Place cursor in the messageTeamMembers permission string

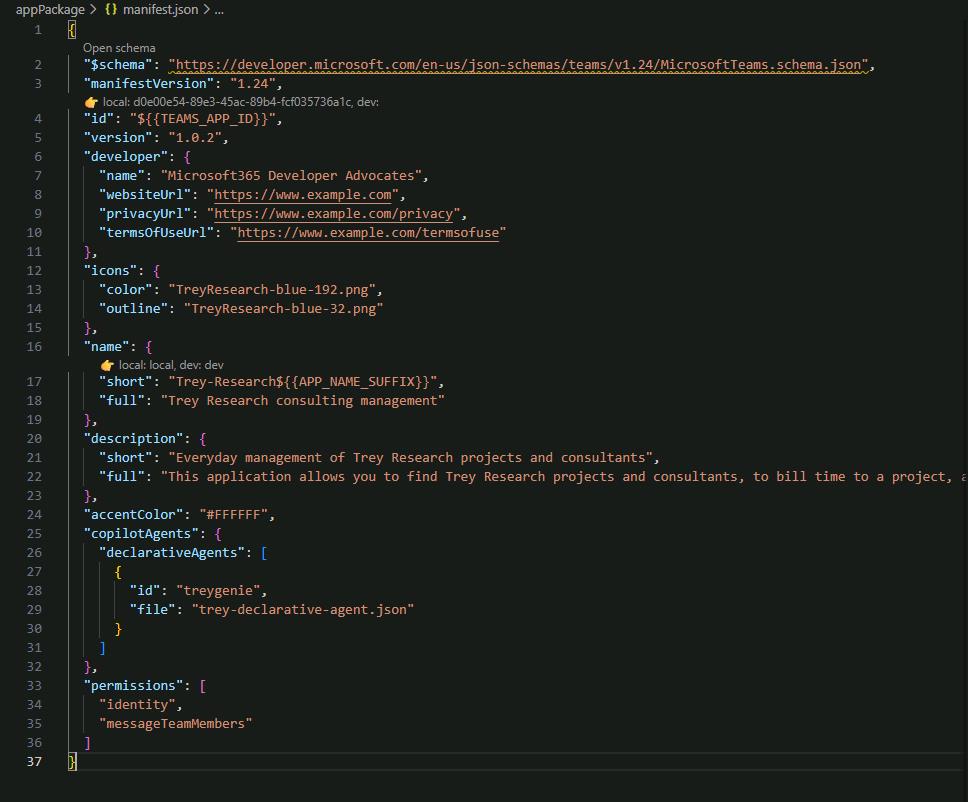175,724
